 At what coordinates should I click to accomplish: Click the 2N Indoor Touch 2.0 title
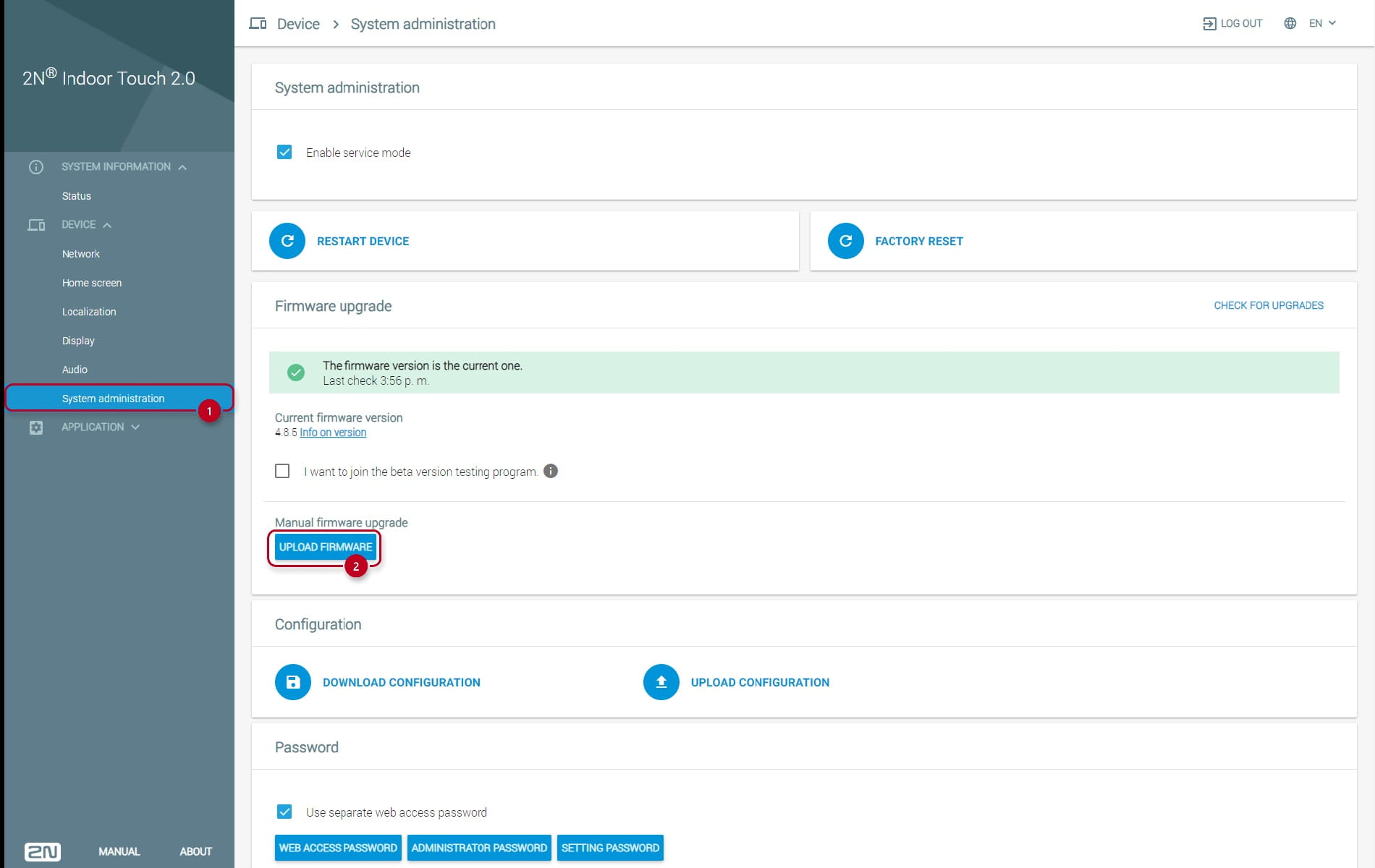pyautogui.click(x=109, y=77)
